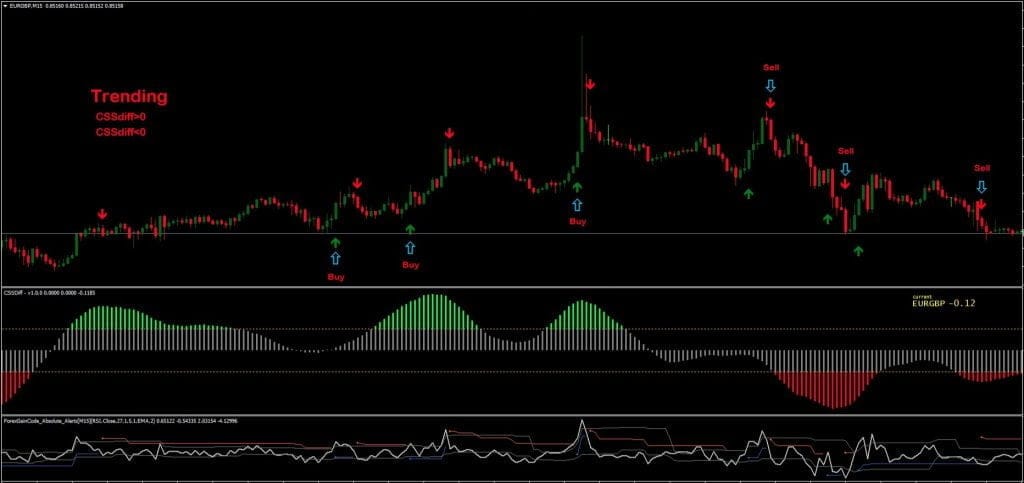Open the EURGBP,M15 chart dropdown triangle

coord(6,5)
